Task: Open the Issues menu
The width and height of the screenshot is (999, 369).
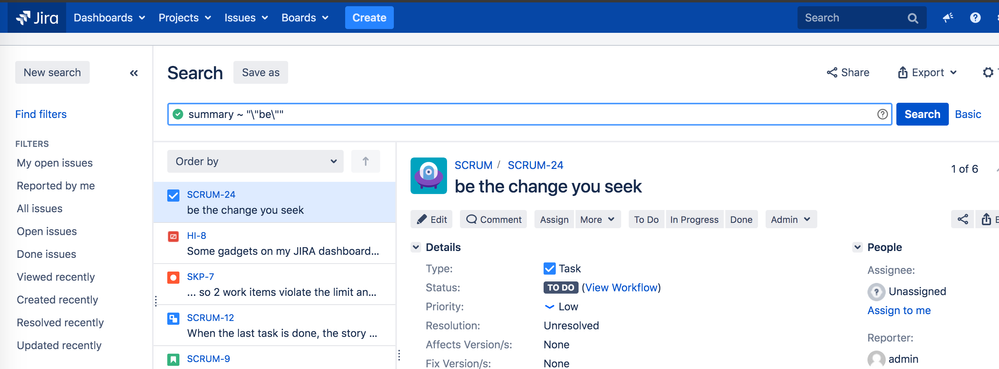Action: click(246, 18)
